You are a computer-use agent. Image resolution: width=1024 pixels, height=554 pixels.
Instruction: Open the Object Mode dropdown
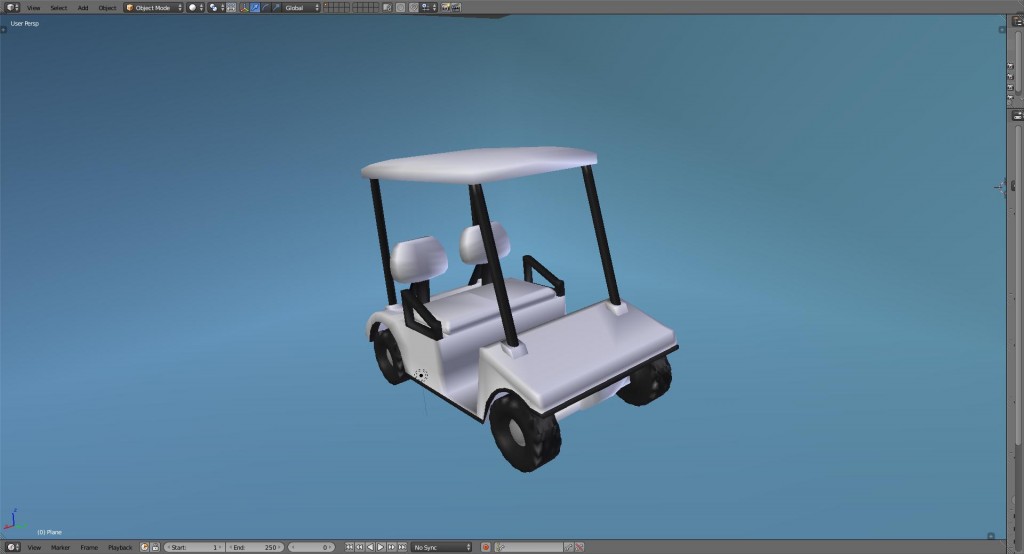(x=153, y=7)
